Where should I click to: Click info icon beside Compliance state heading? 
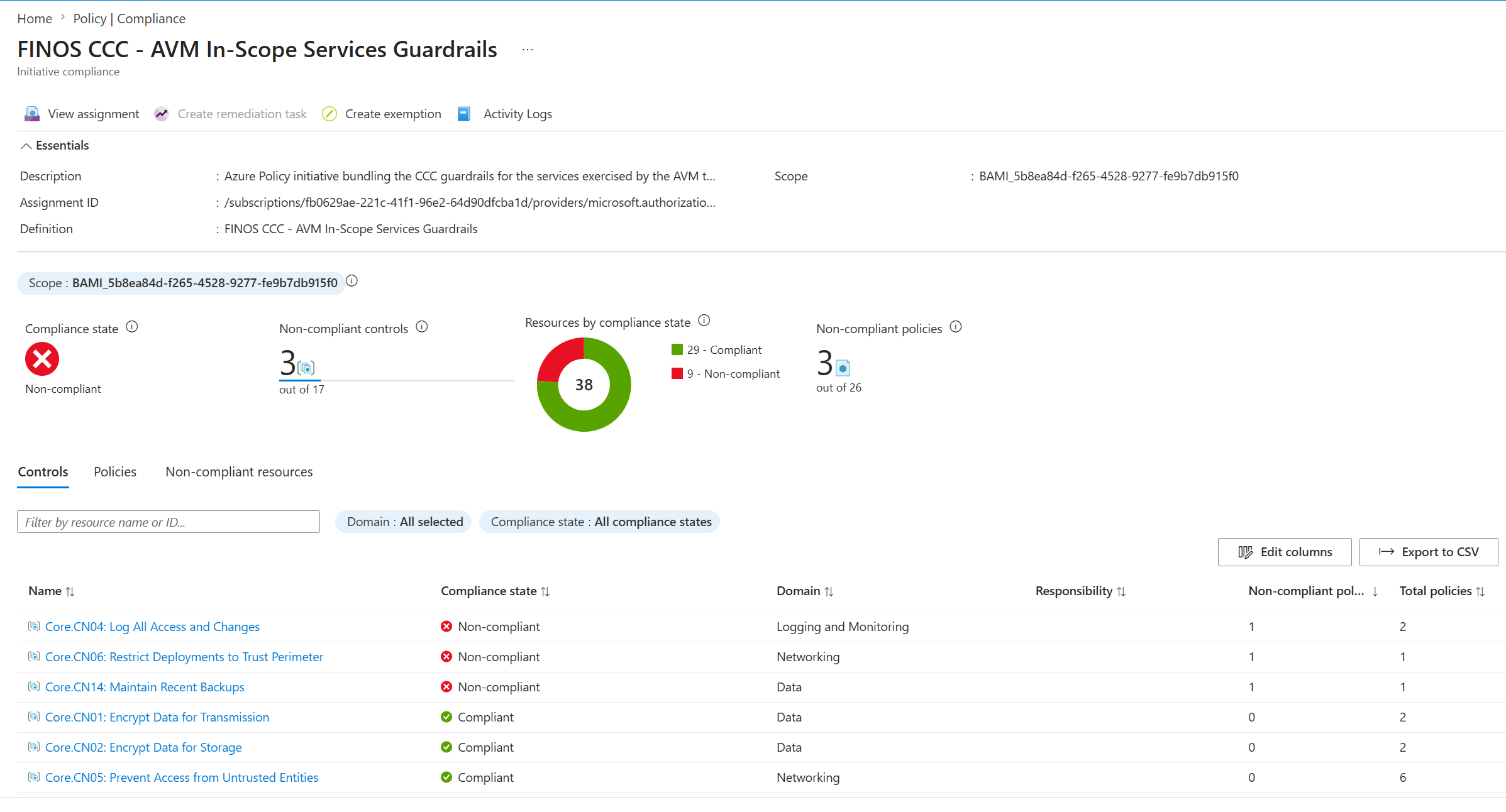point(132,327)
